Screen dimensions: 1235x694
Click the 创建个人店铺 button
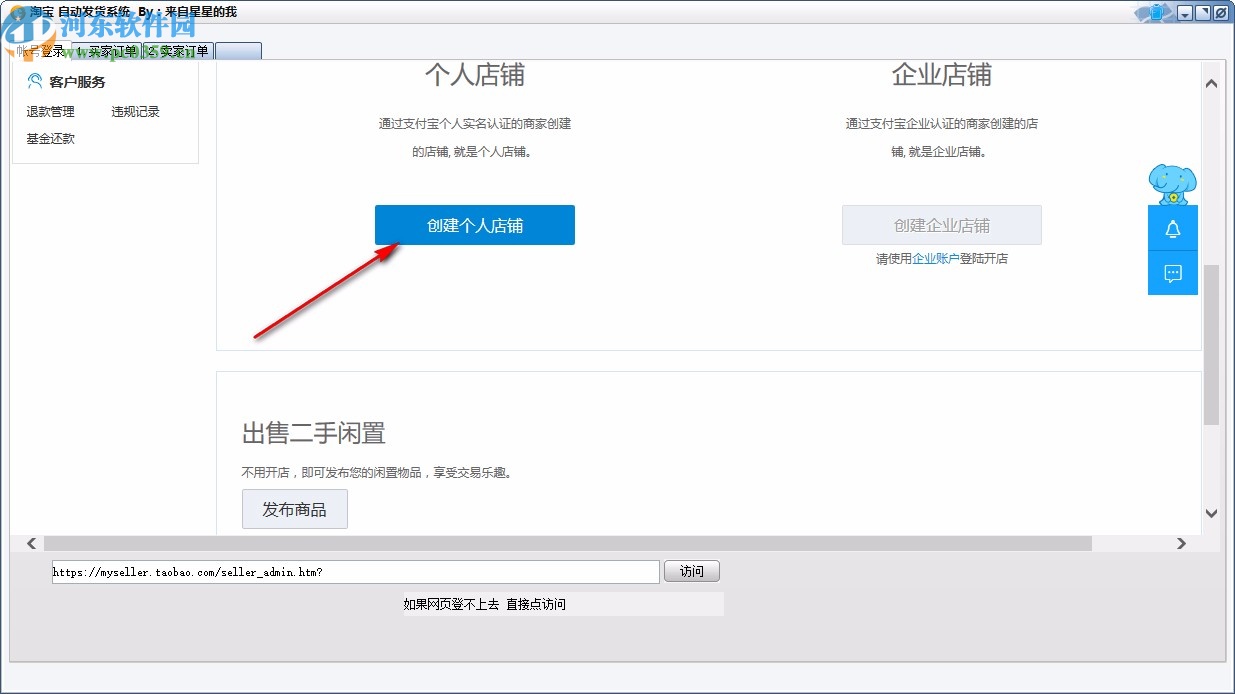point(474,224)
